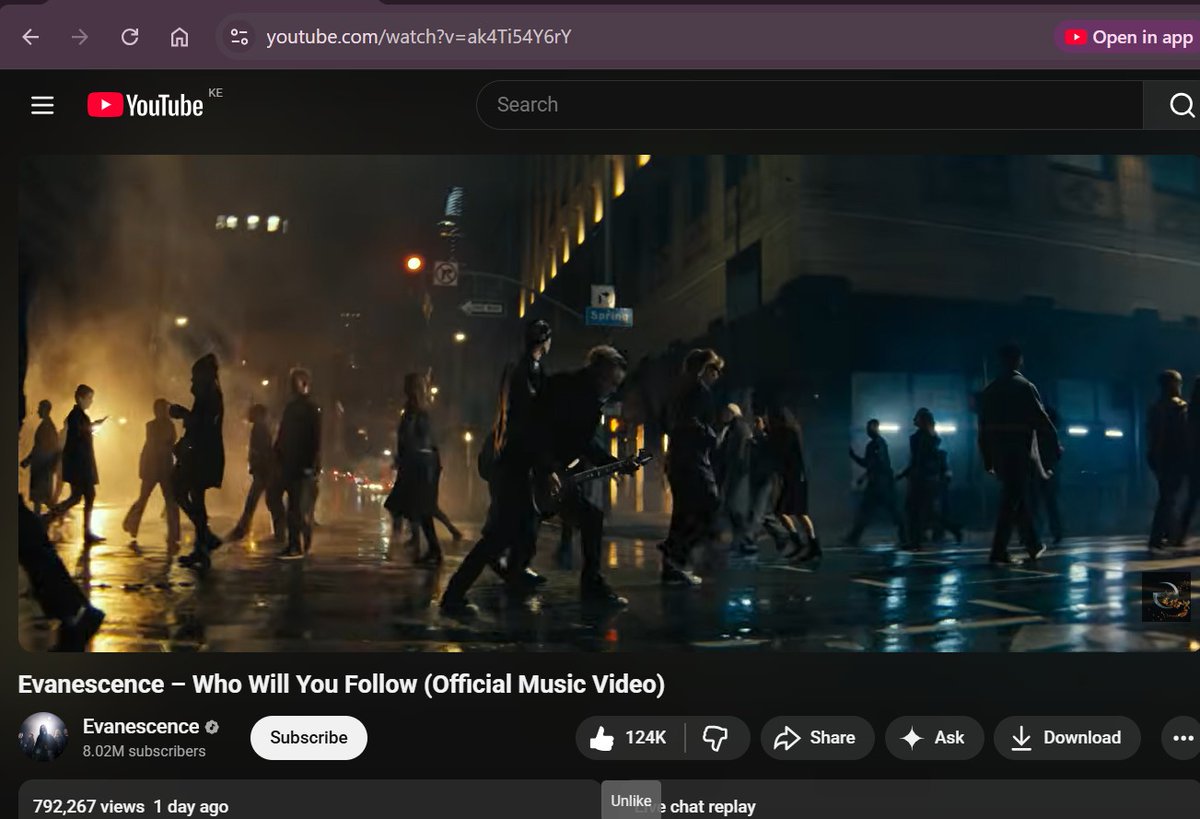1200x819 pixels.
Task: Click the 8.02M subscribers text
Action: 144,751
